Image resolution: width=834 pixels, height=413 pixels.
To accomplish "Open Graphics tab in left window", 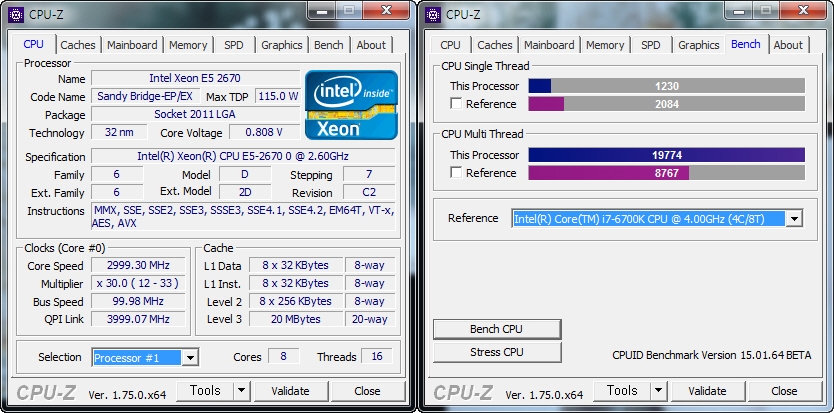I will (x=281, y=45).
